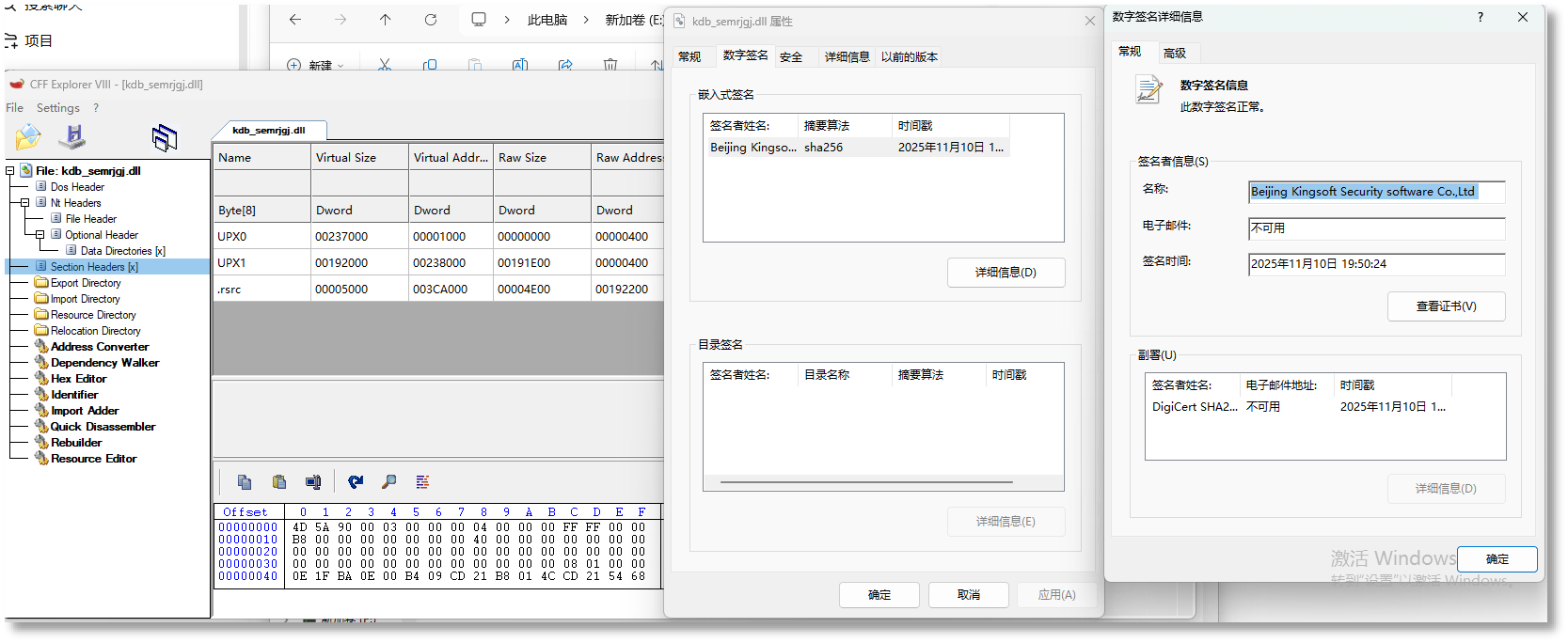The height and width of the screenshot is (643, 1568).
Task: Collapse the Nt Headers tree node
Action: click(25, 203)
